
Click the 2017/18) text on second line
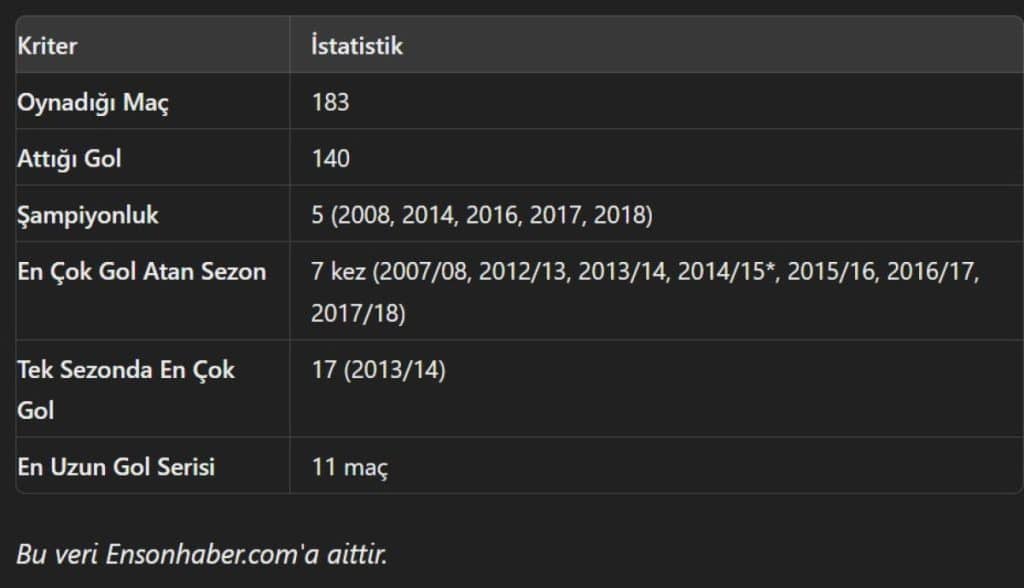(x=359, y=313)
